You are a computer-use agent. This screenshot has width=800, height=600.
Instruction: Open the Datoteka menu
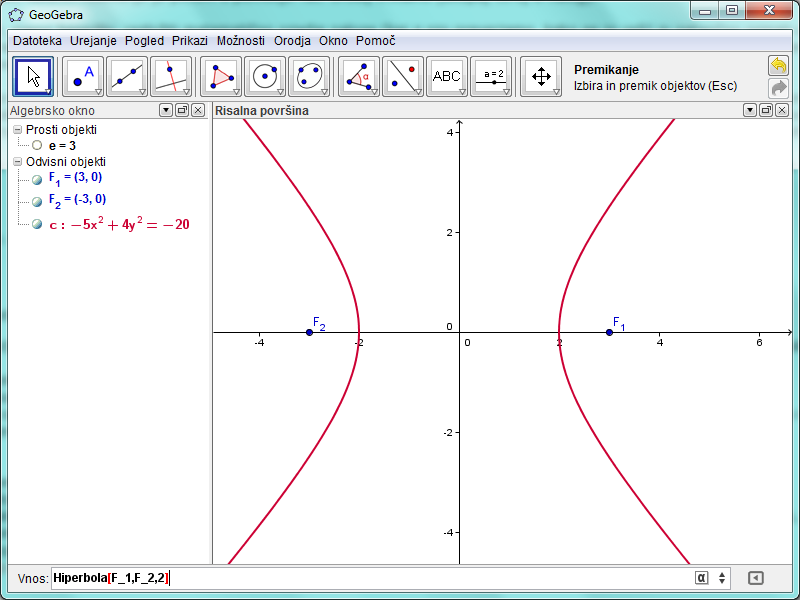pyautogui.click(x=37, y=41)
